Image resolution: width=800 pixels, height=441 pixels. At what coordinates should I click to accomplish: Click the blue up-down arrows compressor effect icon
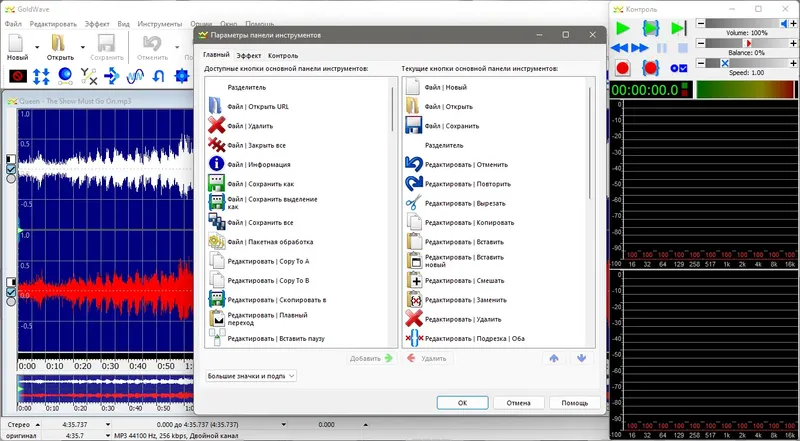tap(41, 76)
